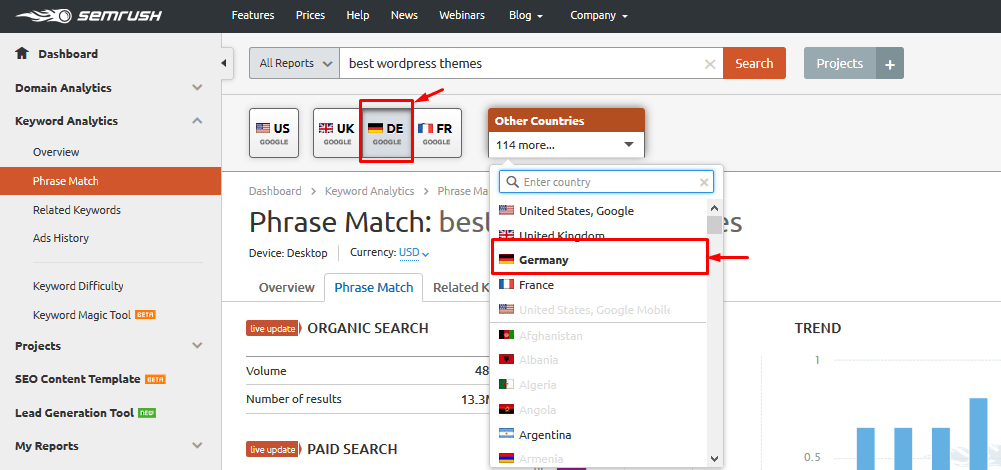Open the 114 more countries dropdown
Image resolution: width=1001 pixels, height=470 pixels.
pyautogui.click(x=566, y=145)
